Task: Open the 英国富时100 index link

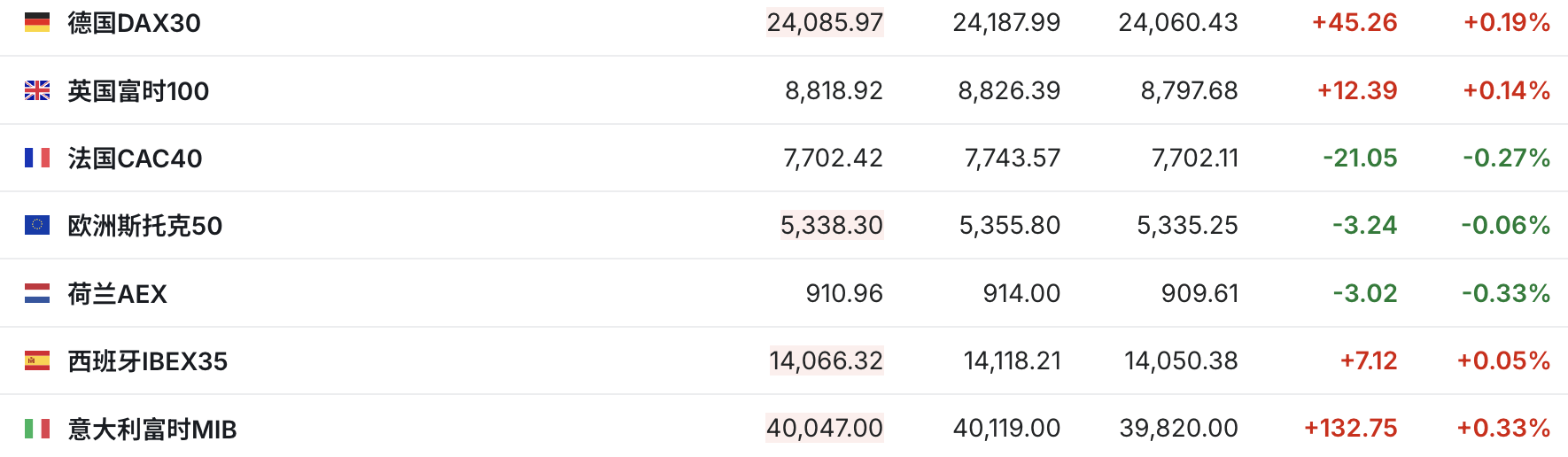Action: click(x=138, y=90)
